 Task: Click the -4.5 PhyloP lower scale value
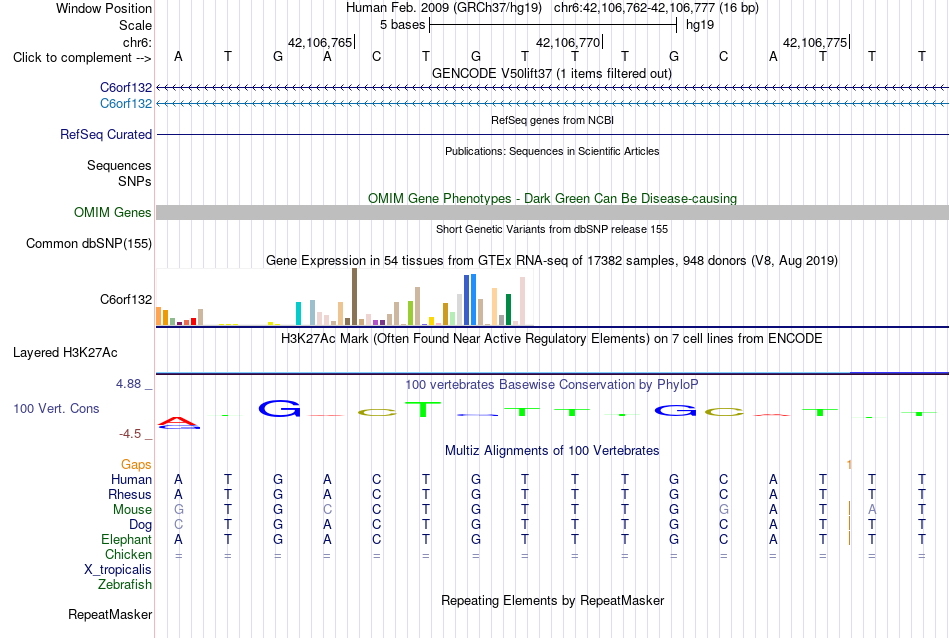click(x=130, y=434)
